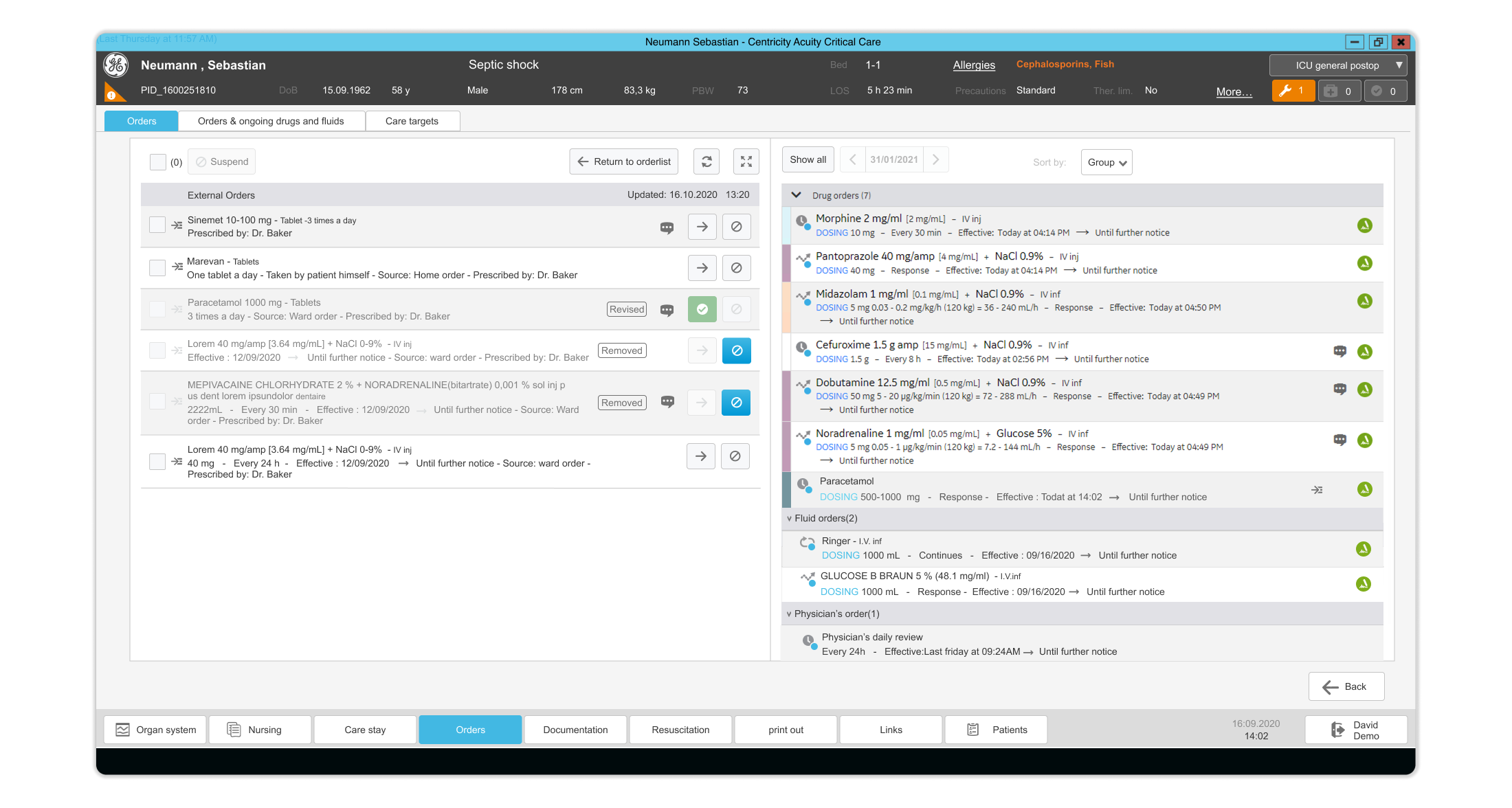Click green confirmed check on Paracetamol 1000 mg
Viewport: 1512px width, 808px height.
click(702, 309)
